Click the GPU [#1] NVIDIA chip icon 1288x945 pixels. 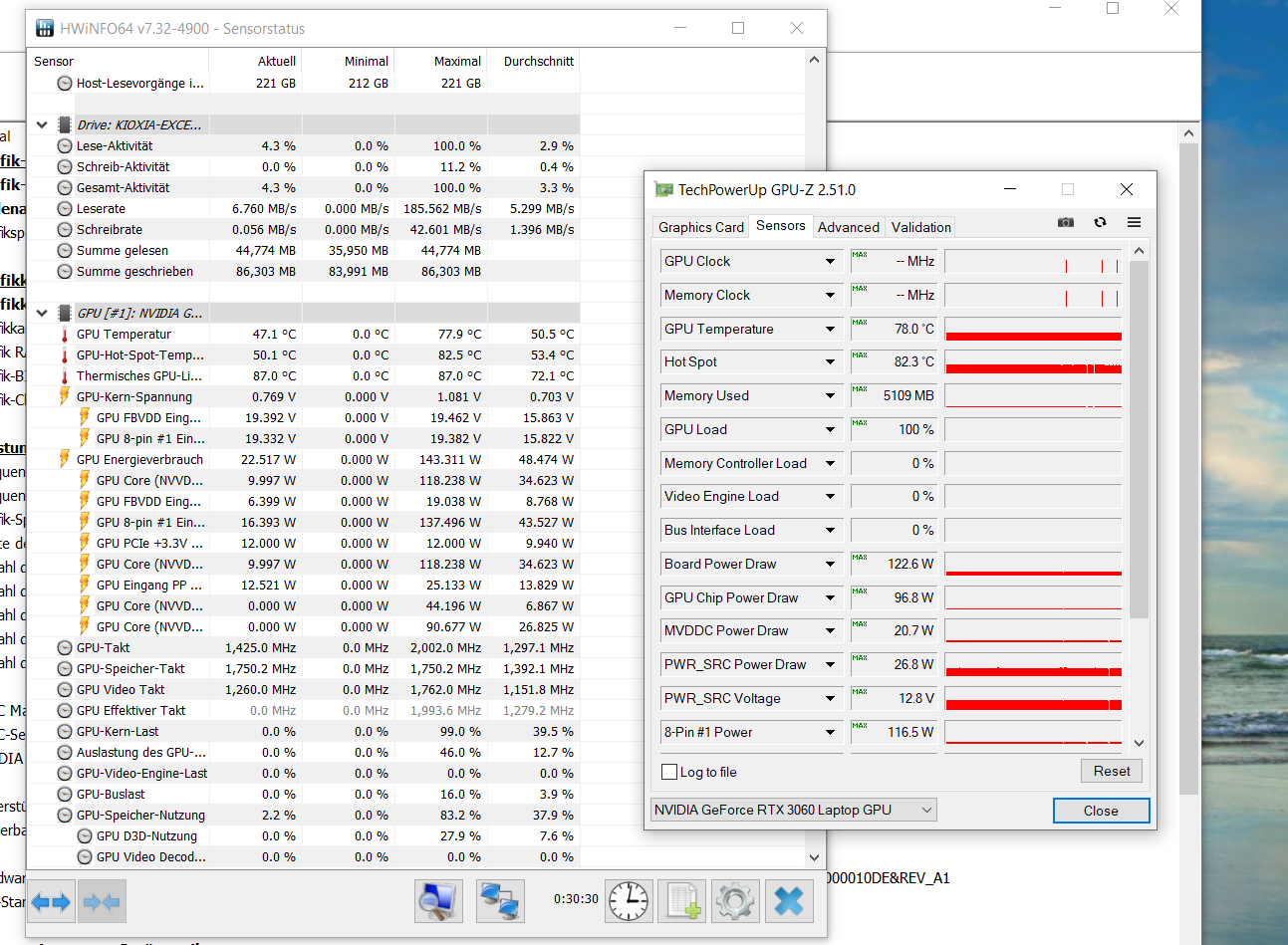tap(65, 314)
